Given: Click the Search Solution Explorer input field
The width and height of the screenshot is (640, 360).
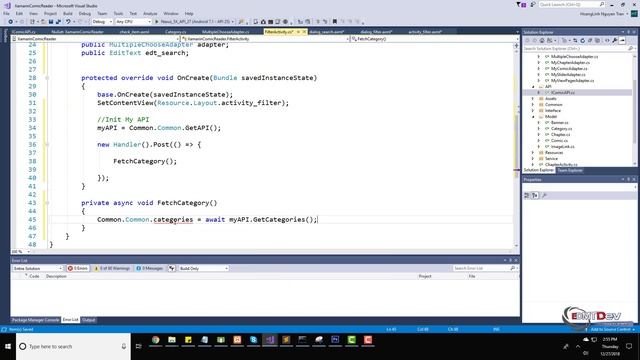Looking at the screenshot, I should coord(576,49).
